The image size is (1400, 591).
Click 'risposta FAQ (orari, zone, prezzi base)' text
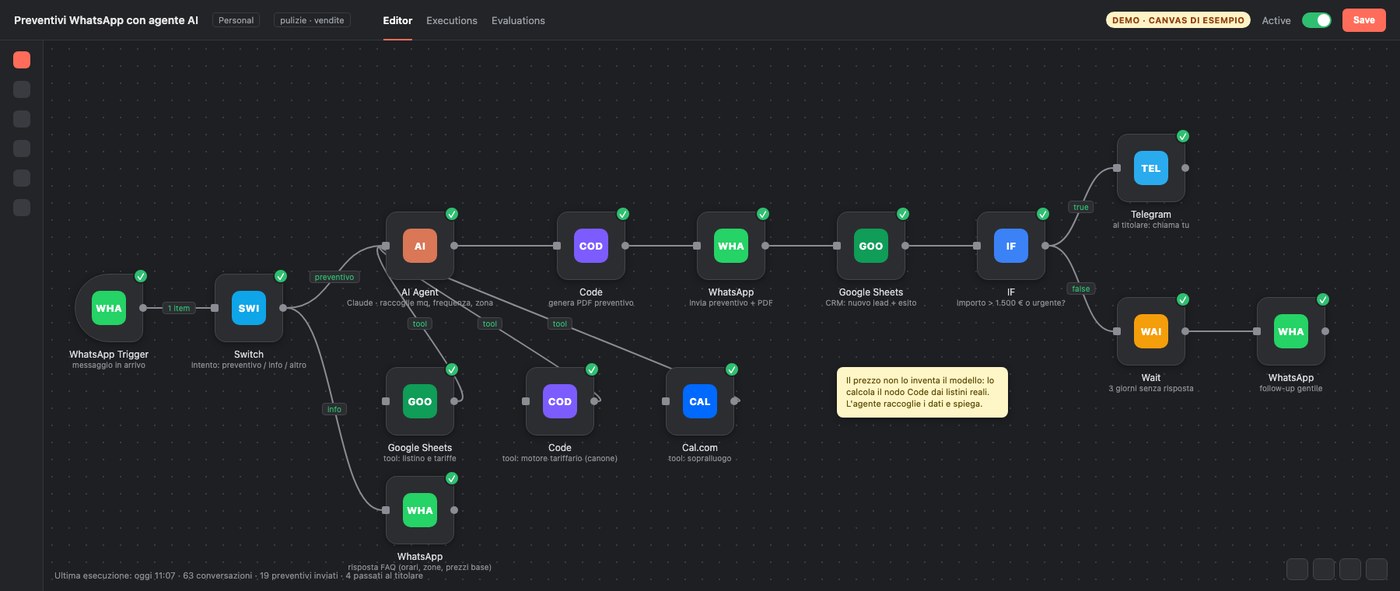420,567
